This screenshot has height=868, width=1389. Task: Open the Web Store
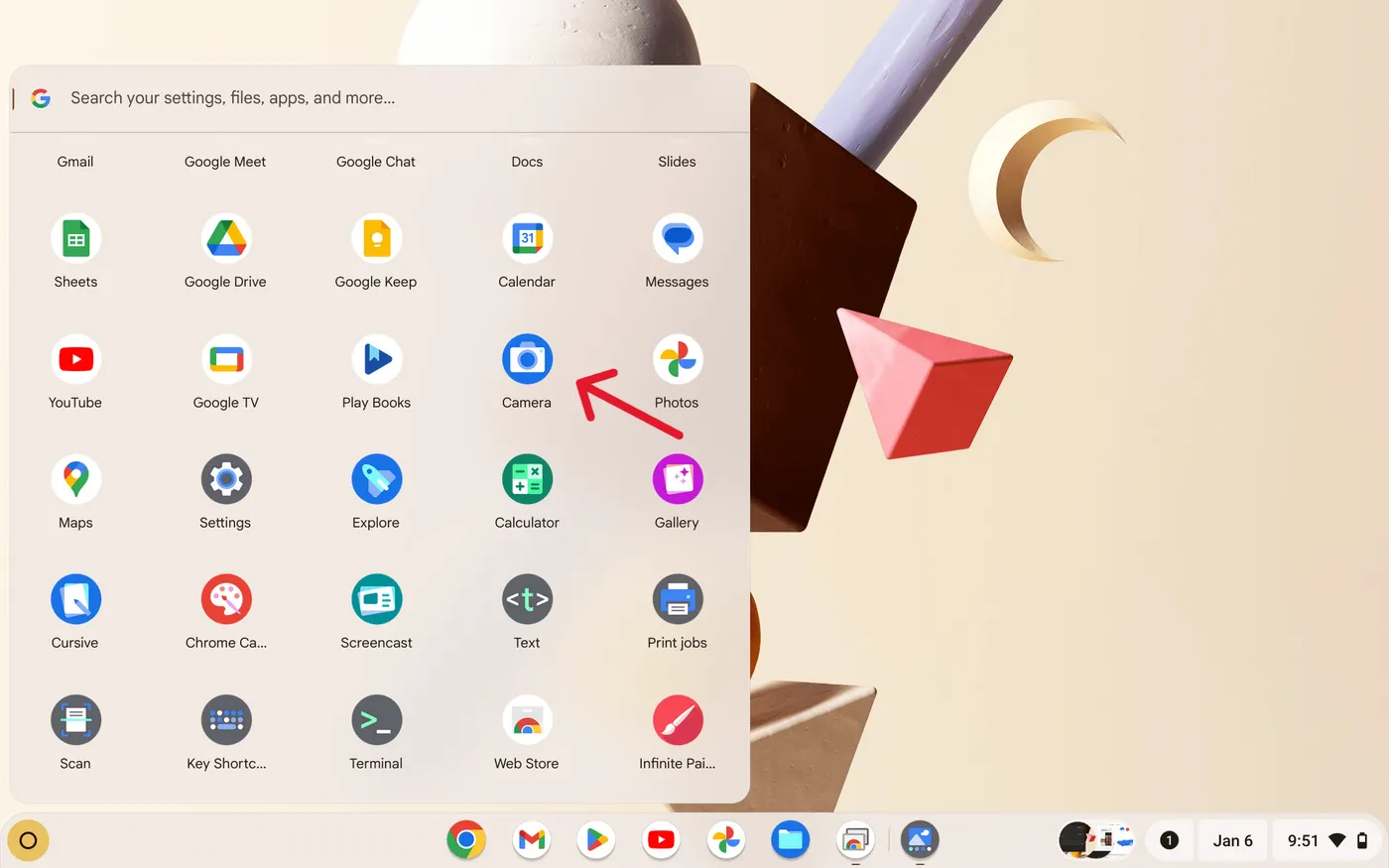(527, 720)
